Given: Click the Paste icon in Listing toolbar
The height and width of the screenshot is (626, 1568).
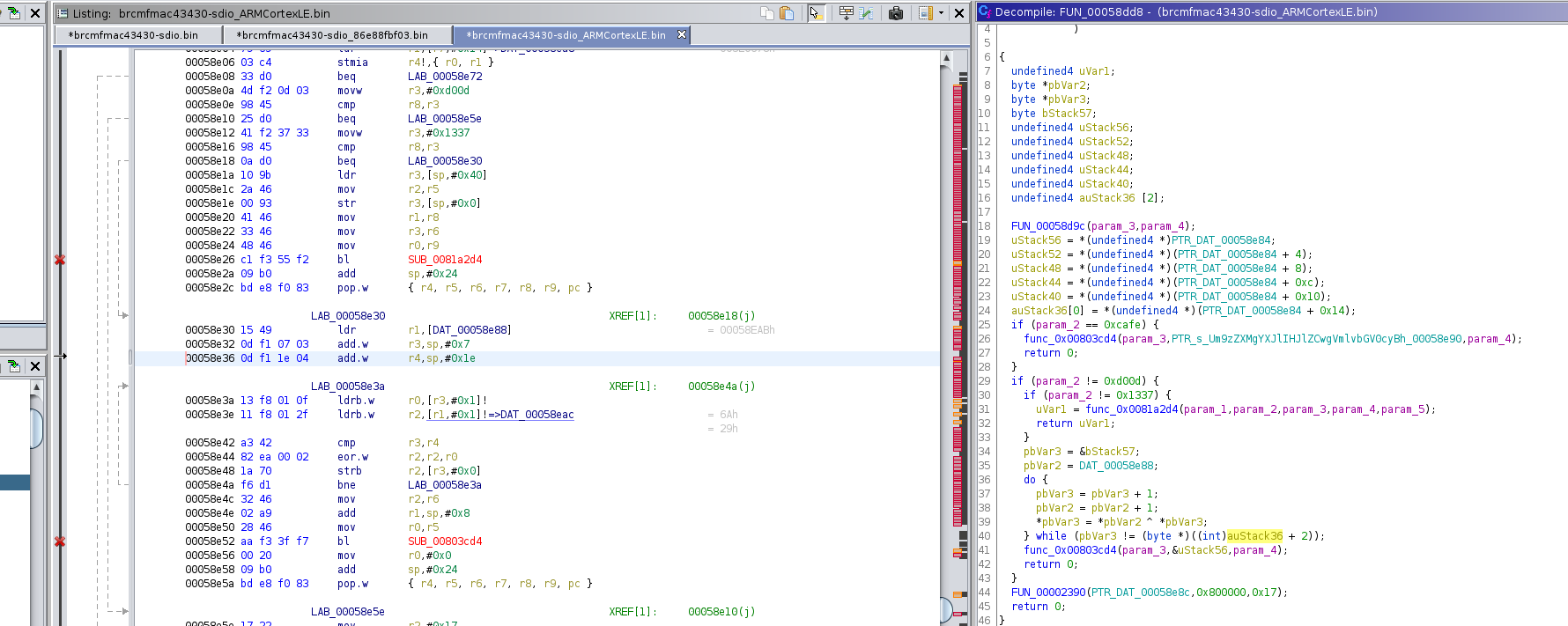Looking at the screenshot, I should tap(787, 13).
